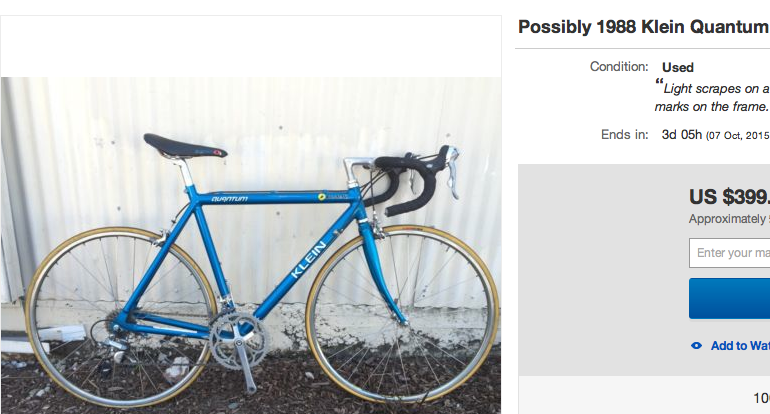The image size is (770, 414).
Task: Click the Quantum decal on the top tube
Action: click(x=229, y=199)
